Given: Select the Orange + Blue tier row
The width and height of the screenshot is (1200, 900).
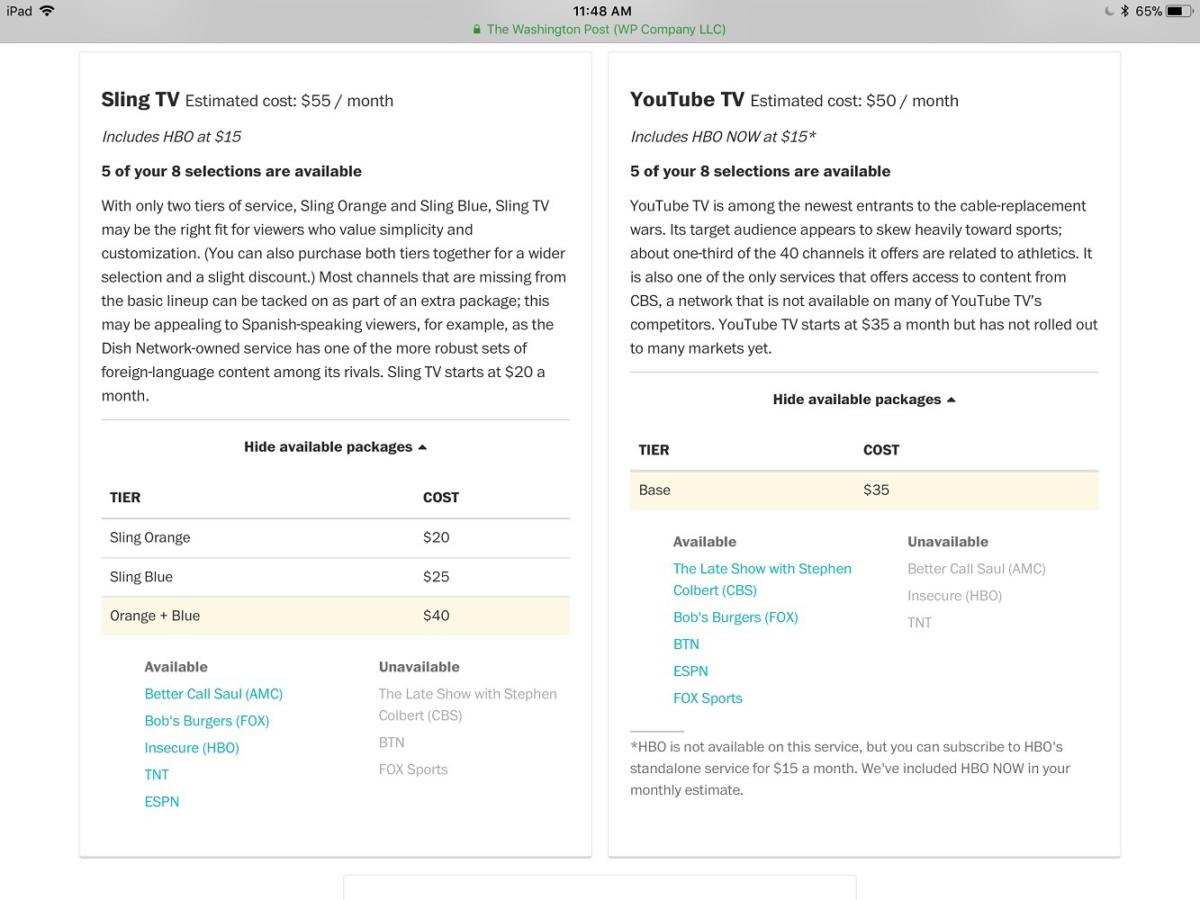Looking at the screenshot, I should click(x=335, y=615).
